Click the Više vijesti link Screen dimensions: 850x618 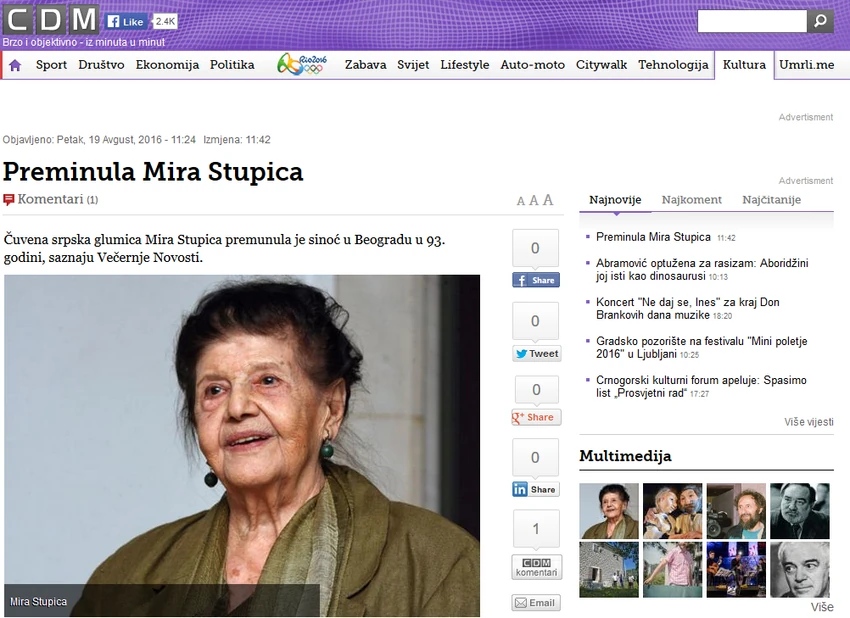808,422
